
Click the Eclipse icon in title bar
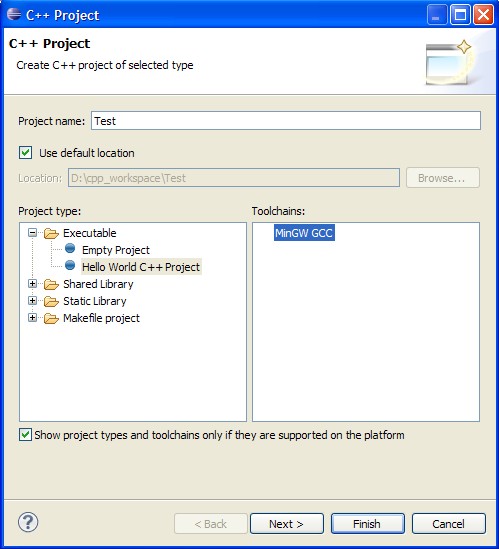[x=14, y=14]
